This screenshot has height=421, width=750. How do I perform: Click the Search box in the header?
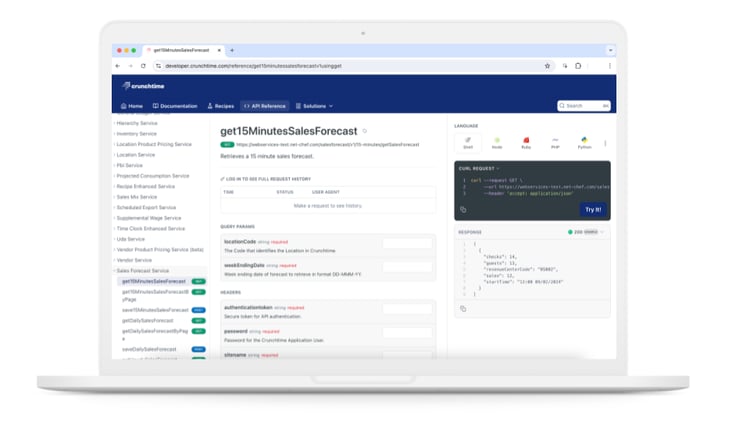click(584, 106)
